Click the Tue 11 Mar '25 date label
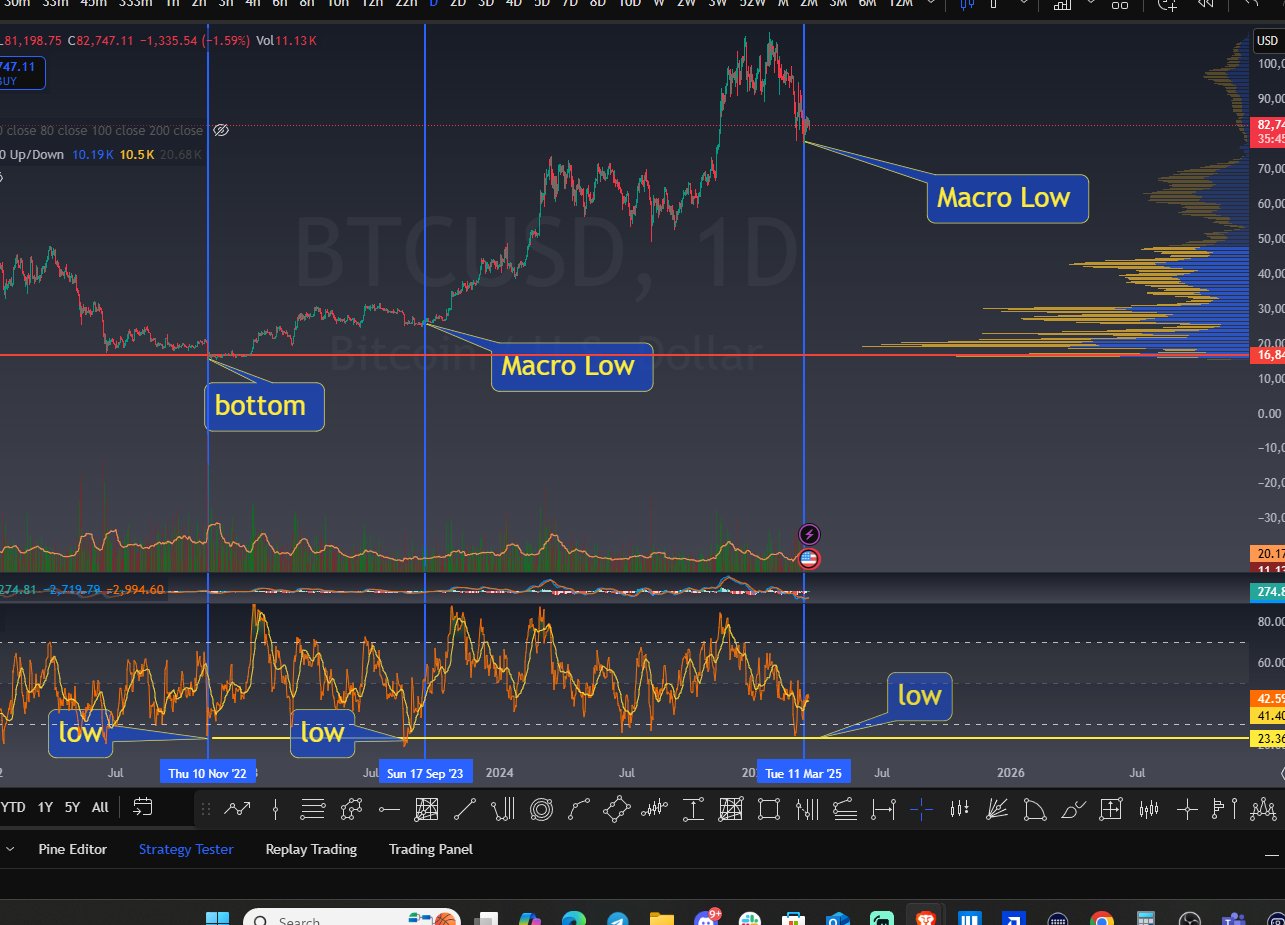The width and height of the screenshot is (1285, 925). [x=804, y=773]
